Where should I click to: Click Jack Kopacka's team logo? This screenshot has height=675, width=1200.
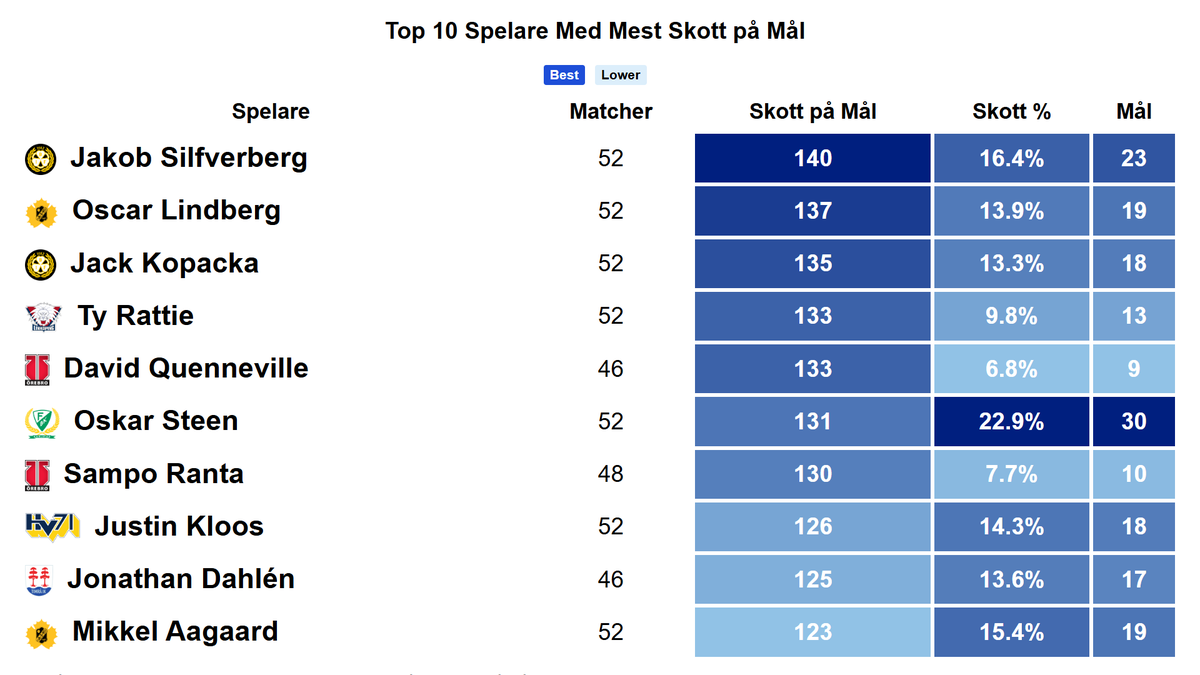tap(40, 264)
